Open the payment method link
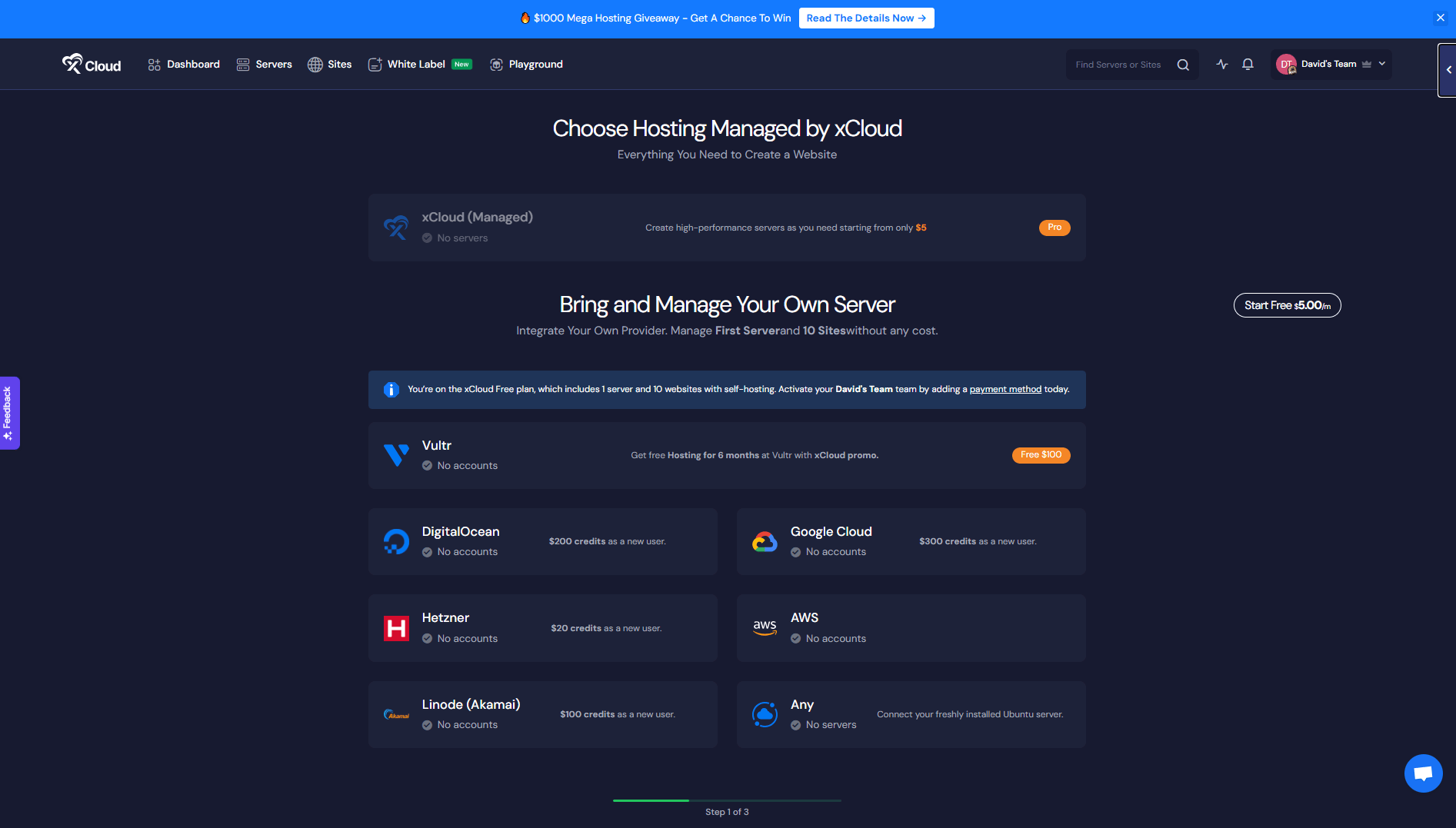Viewport: 1456px width, 828px height. click(x=1005, y=389)
